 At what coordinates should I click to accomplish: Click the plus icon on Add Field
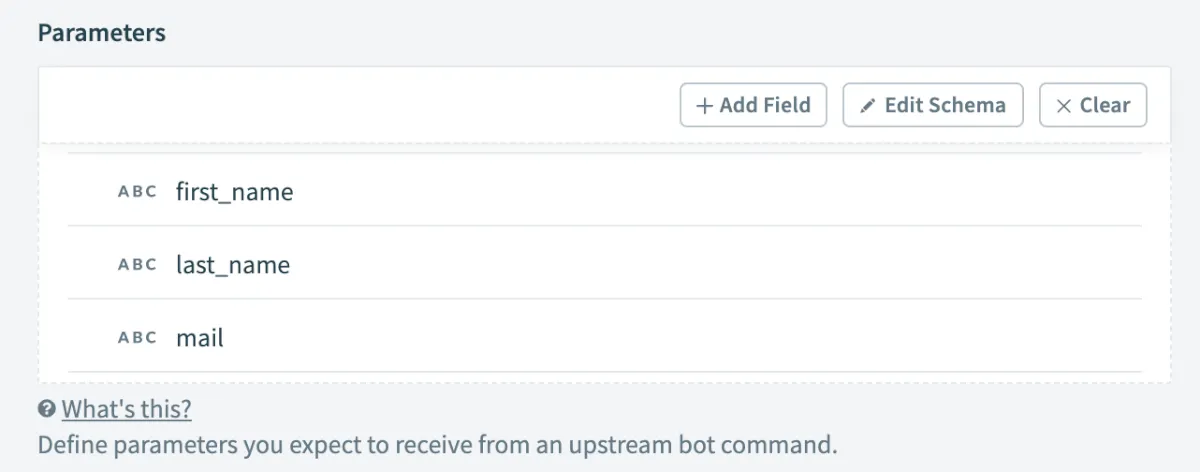705,105
